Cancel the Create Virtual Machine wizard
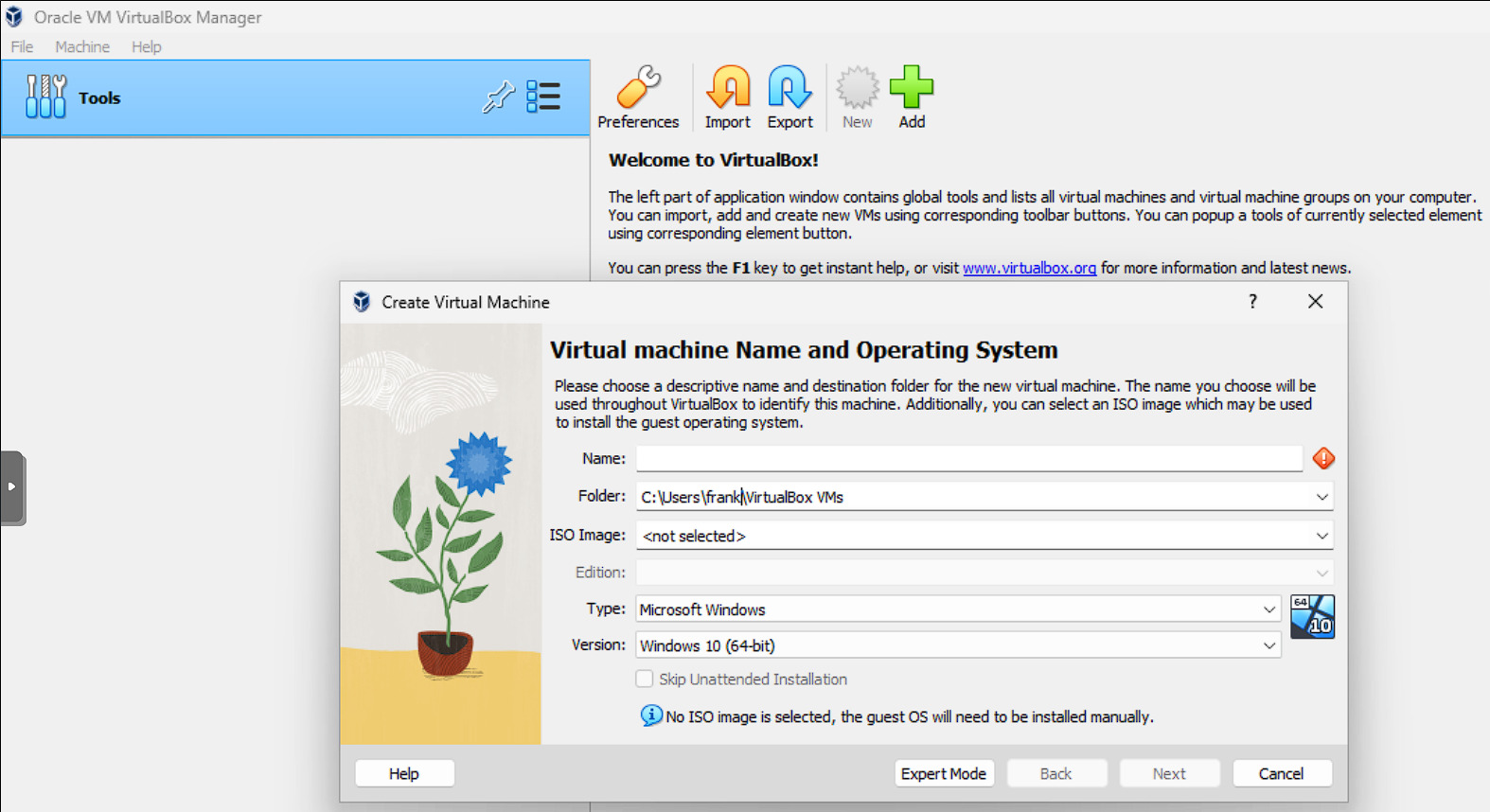This screenshot has width=1490, height=812. coord(1282,773)
